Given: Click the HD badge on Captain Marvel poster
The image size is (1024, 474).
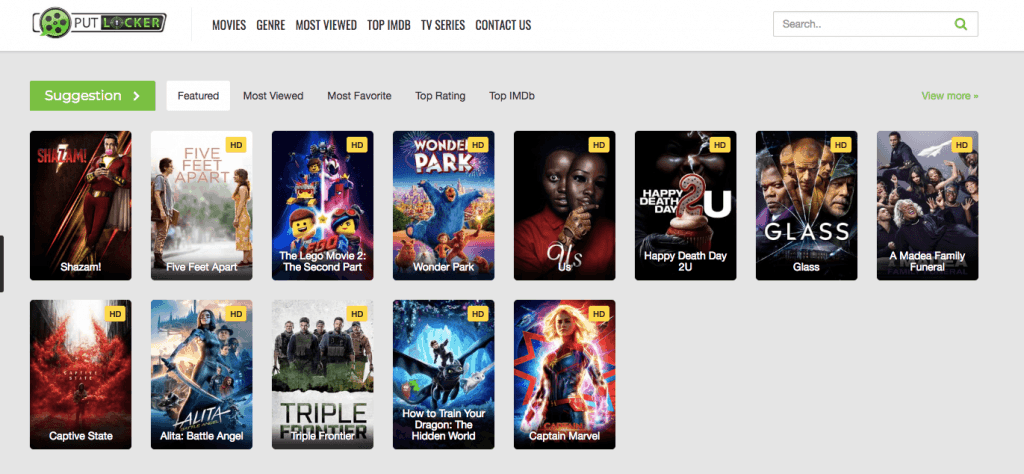Looking at the screenshot, I should (600, 314).
